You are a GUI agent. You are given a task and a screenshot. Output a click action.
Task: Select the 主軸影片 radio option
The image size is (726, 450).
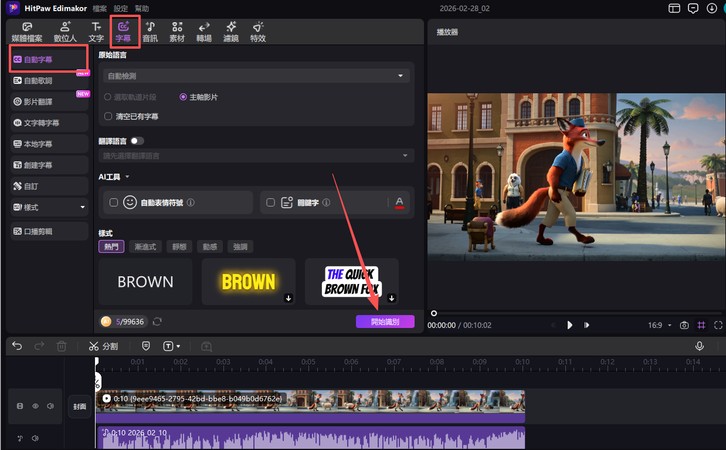tap(183, 97)
